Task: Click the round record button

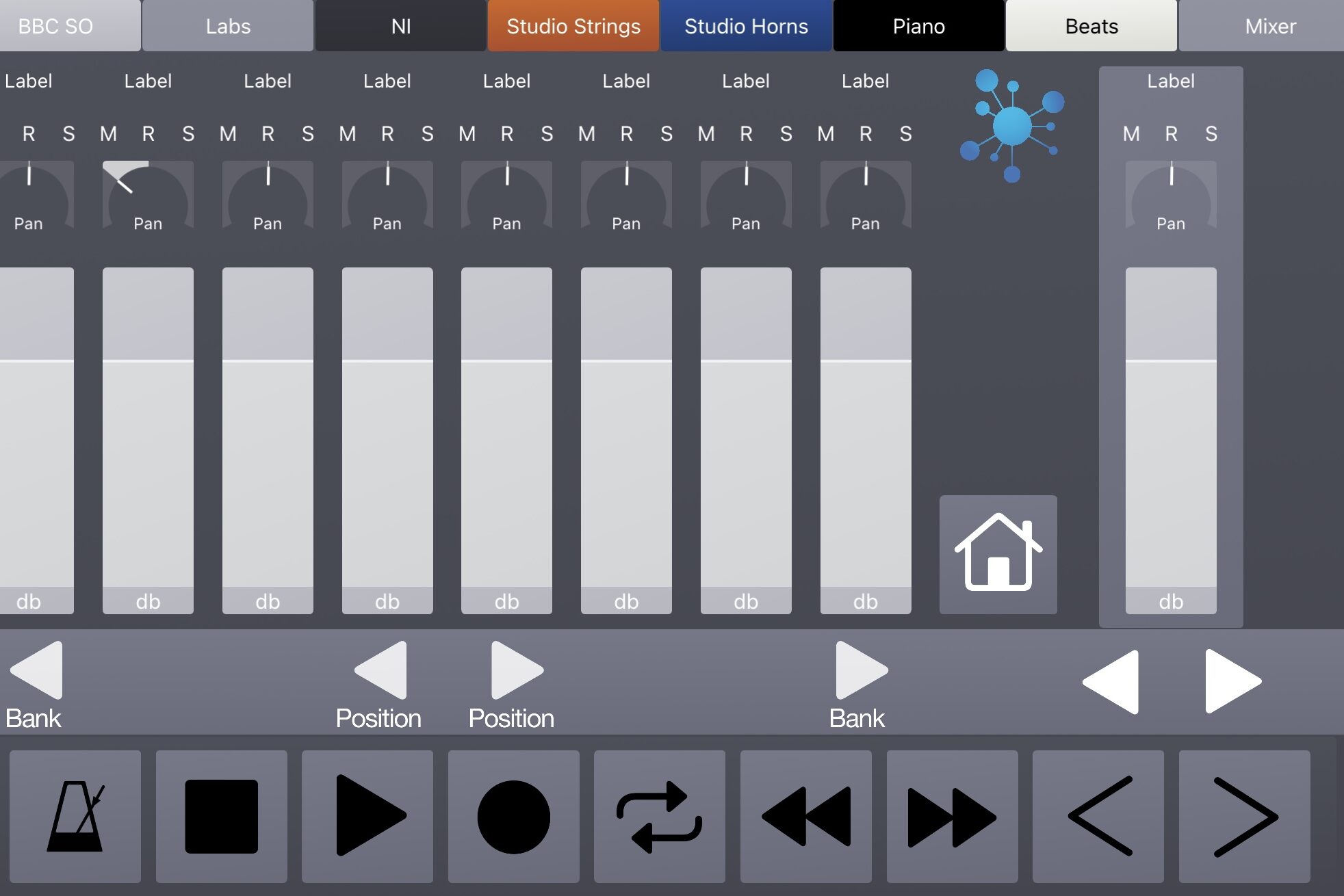Action: tap(513, 816)
